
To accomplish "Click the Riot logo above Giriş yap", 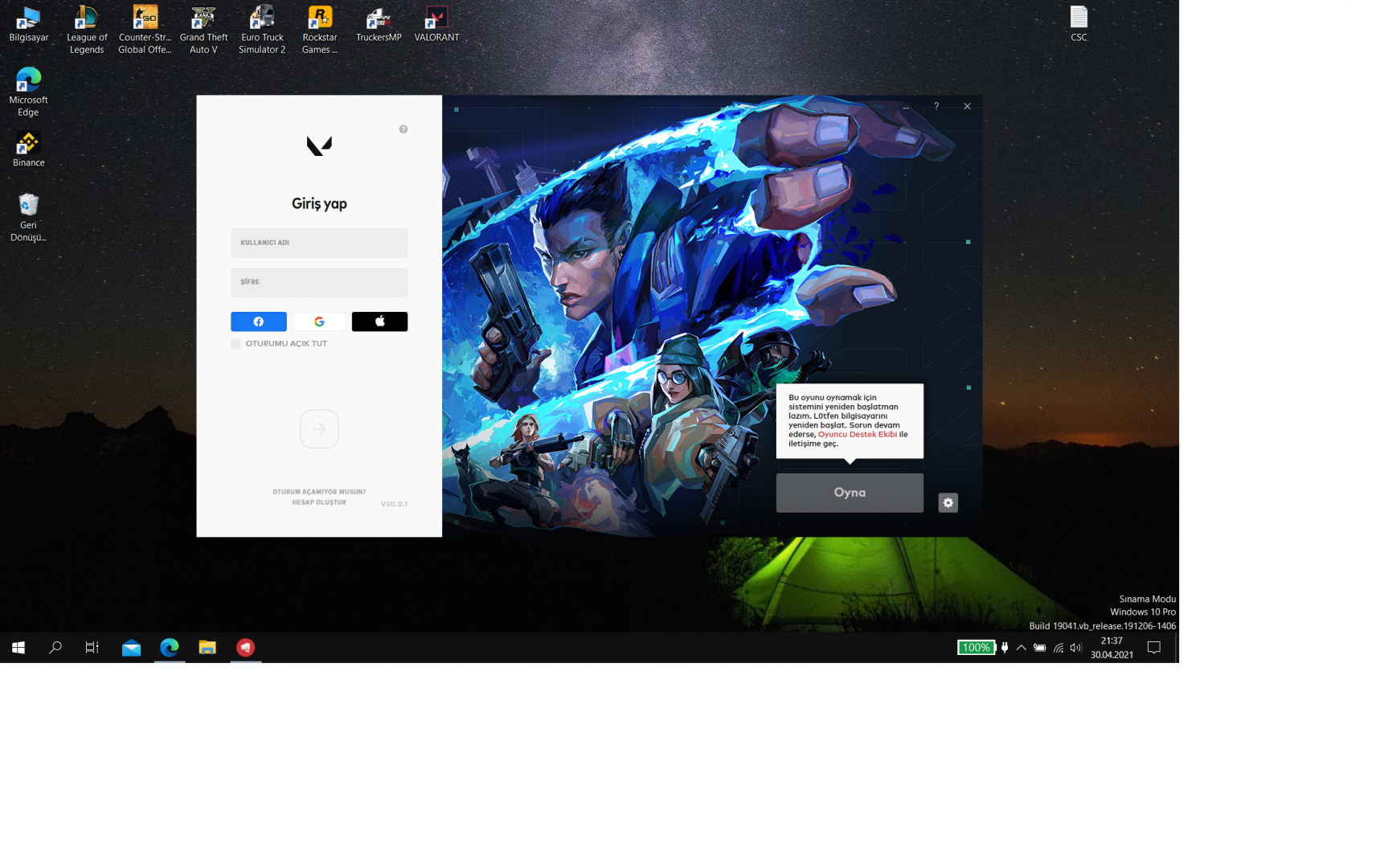I will click(x=319, y=145).
